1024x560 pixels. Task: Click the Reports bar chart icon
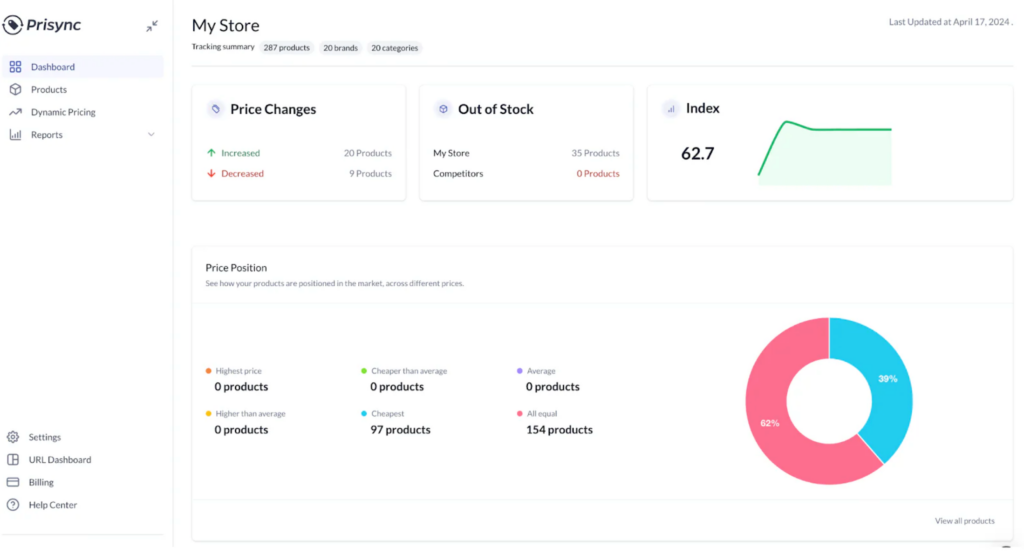[x=15, y=134]
